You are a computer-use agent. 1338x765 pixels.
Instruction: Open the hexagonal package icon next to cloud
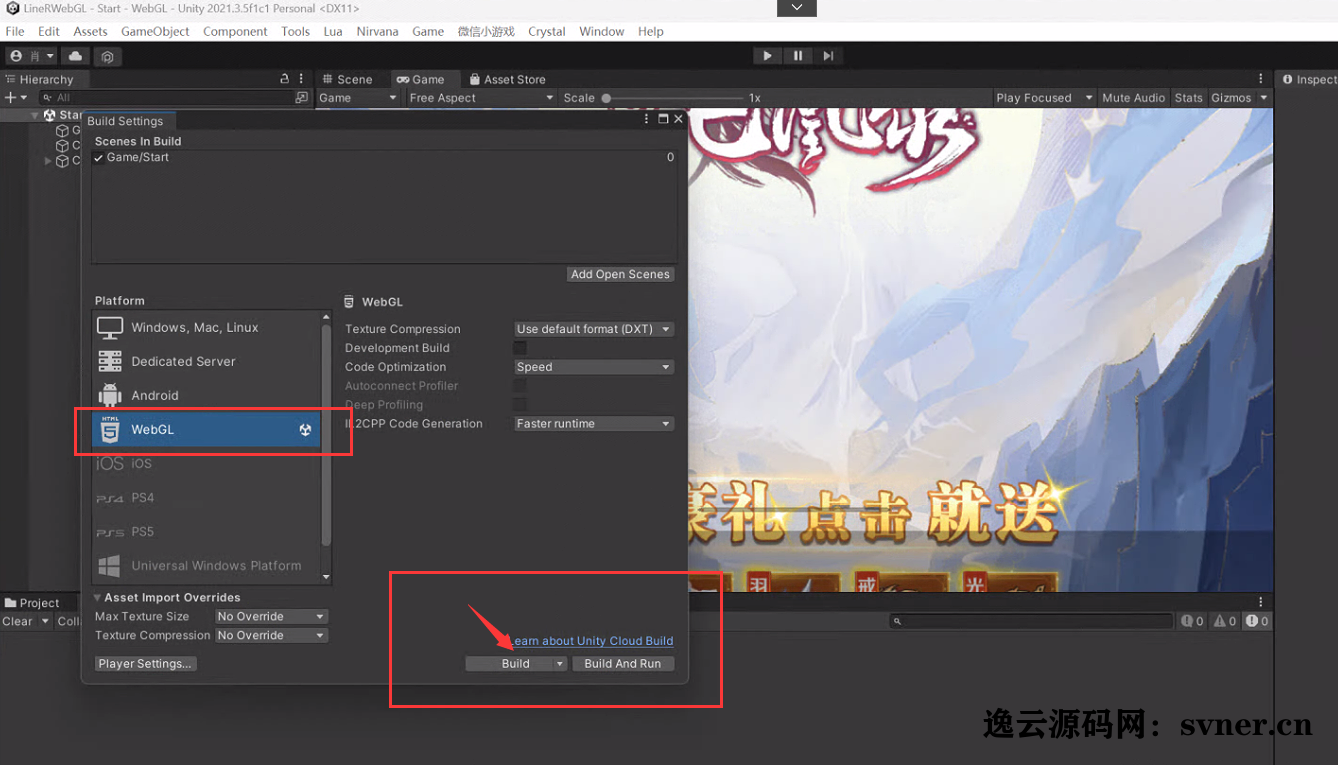(x=108, y=57)
